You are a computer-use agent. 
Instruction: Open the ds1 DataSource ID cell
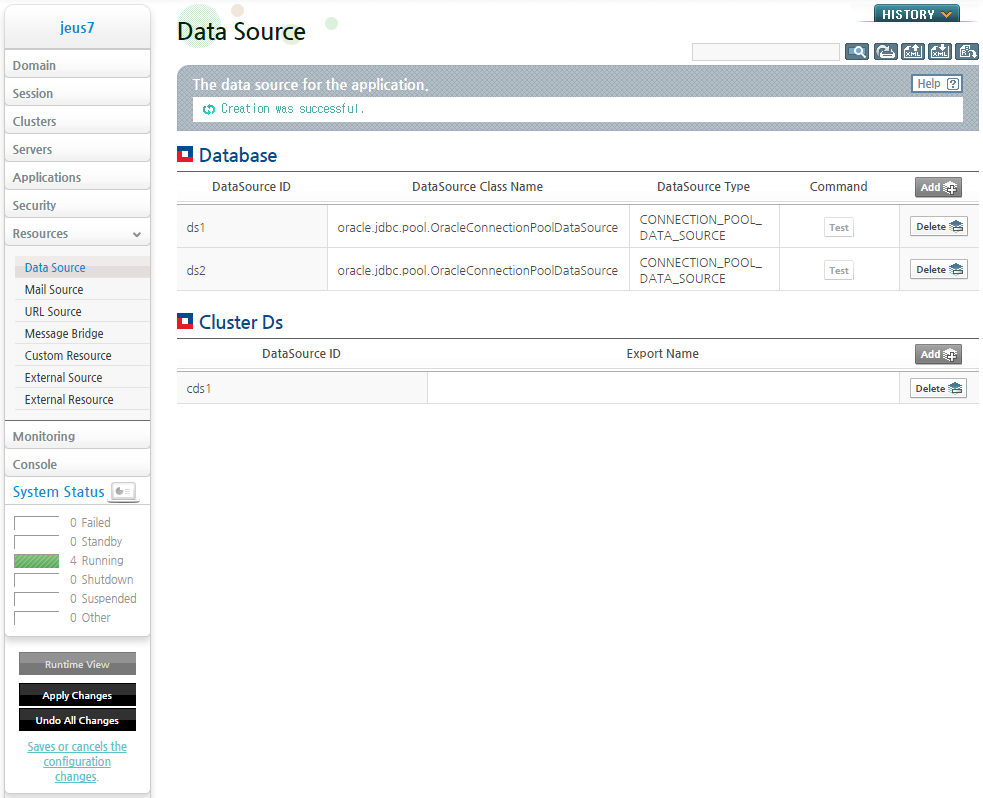[252, 228]
